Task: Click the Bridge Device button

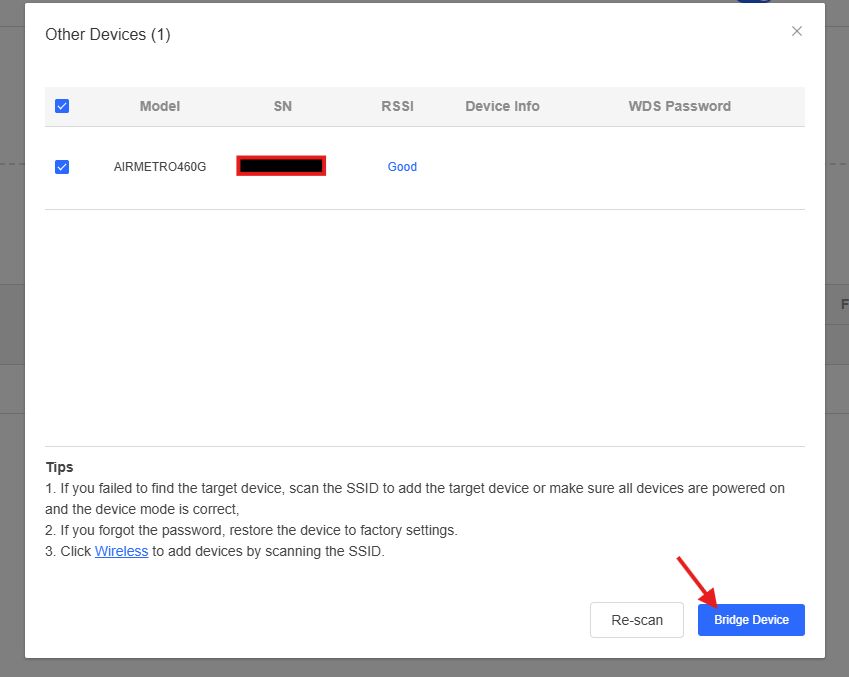Action: pos(751,620)
